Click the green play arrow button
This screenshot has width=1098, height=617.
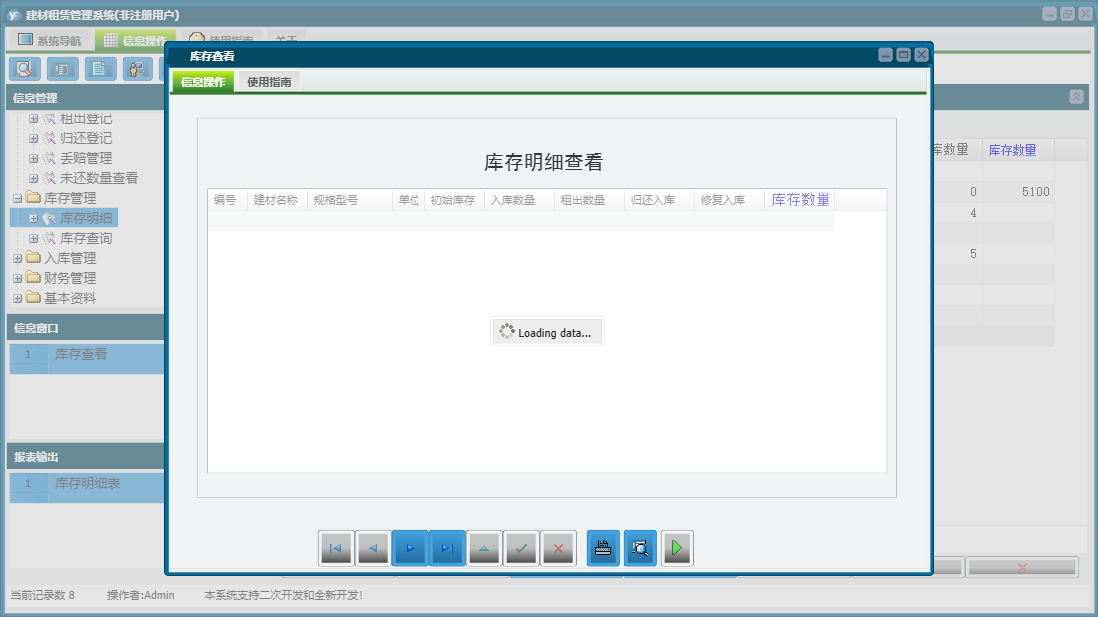(x=676, y=548)
